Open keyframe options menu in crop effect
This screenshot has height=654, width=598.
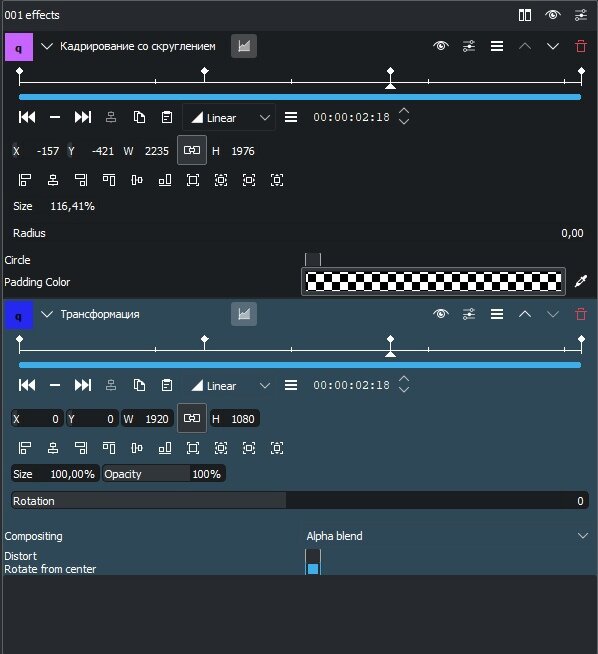[x=291, y=117]
